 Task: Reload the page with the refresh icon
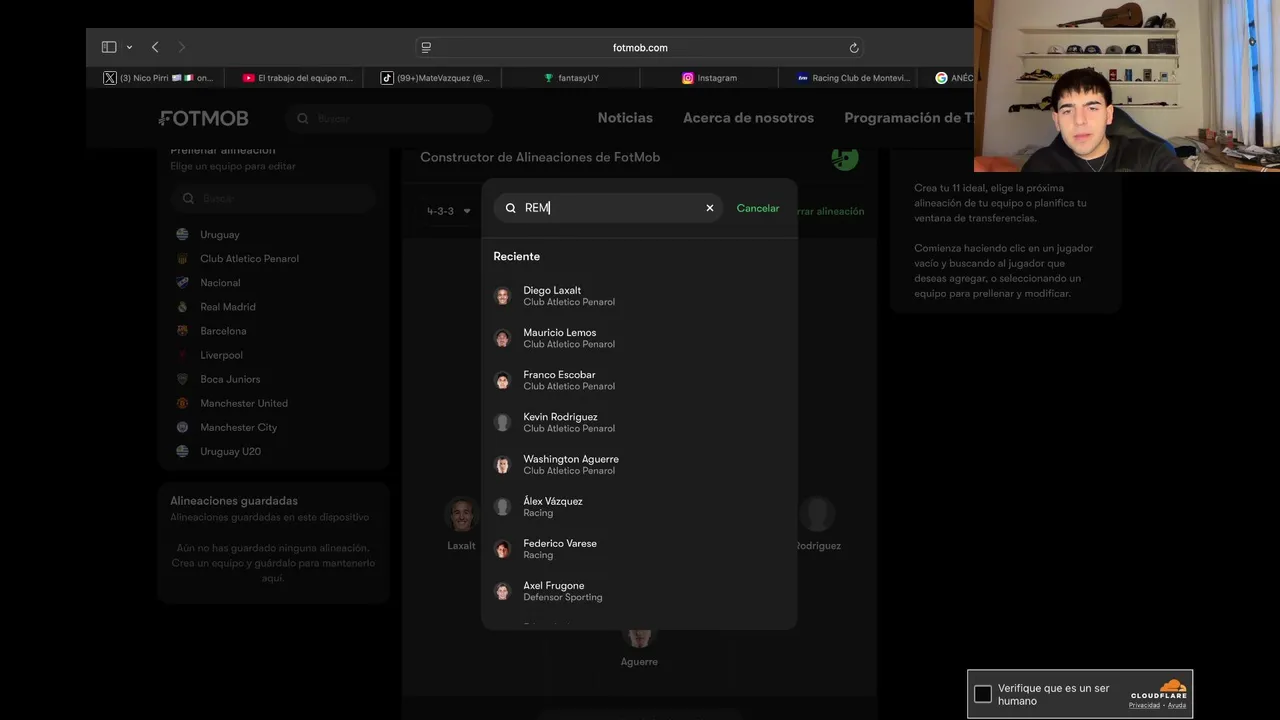pos(854,47)
